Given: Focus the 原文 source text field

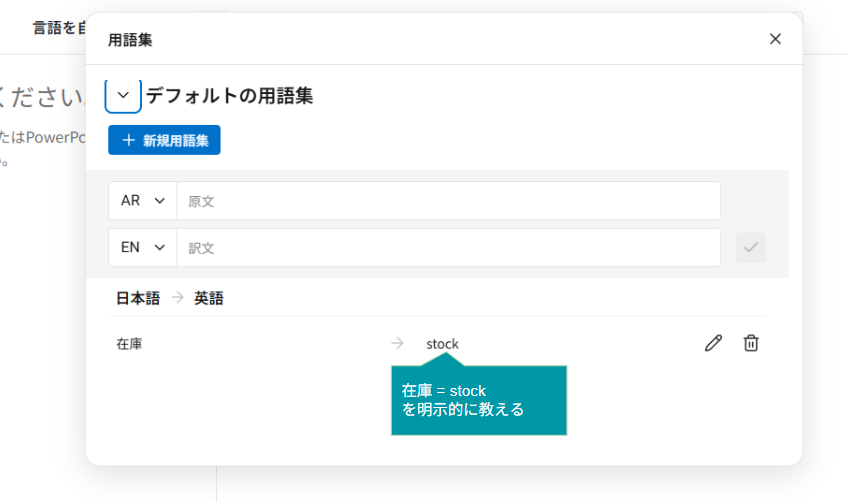Looking at the screenshot, I should pyautogui.click(x=448, y=200).
